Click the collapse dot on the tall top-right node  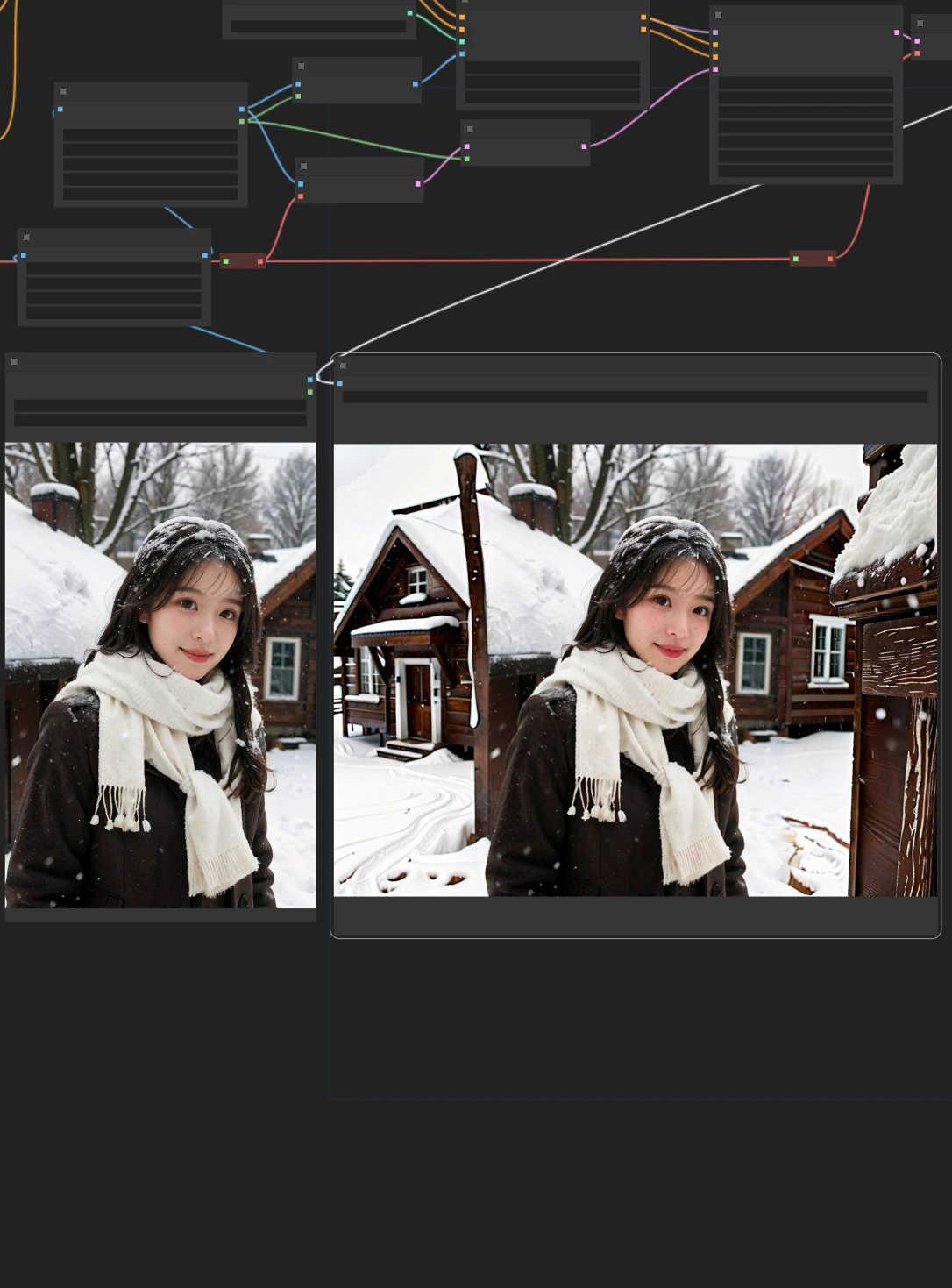pyautogui.click(x=719, y=14)
